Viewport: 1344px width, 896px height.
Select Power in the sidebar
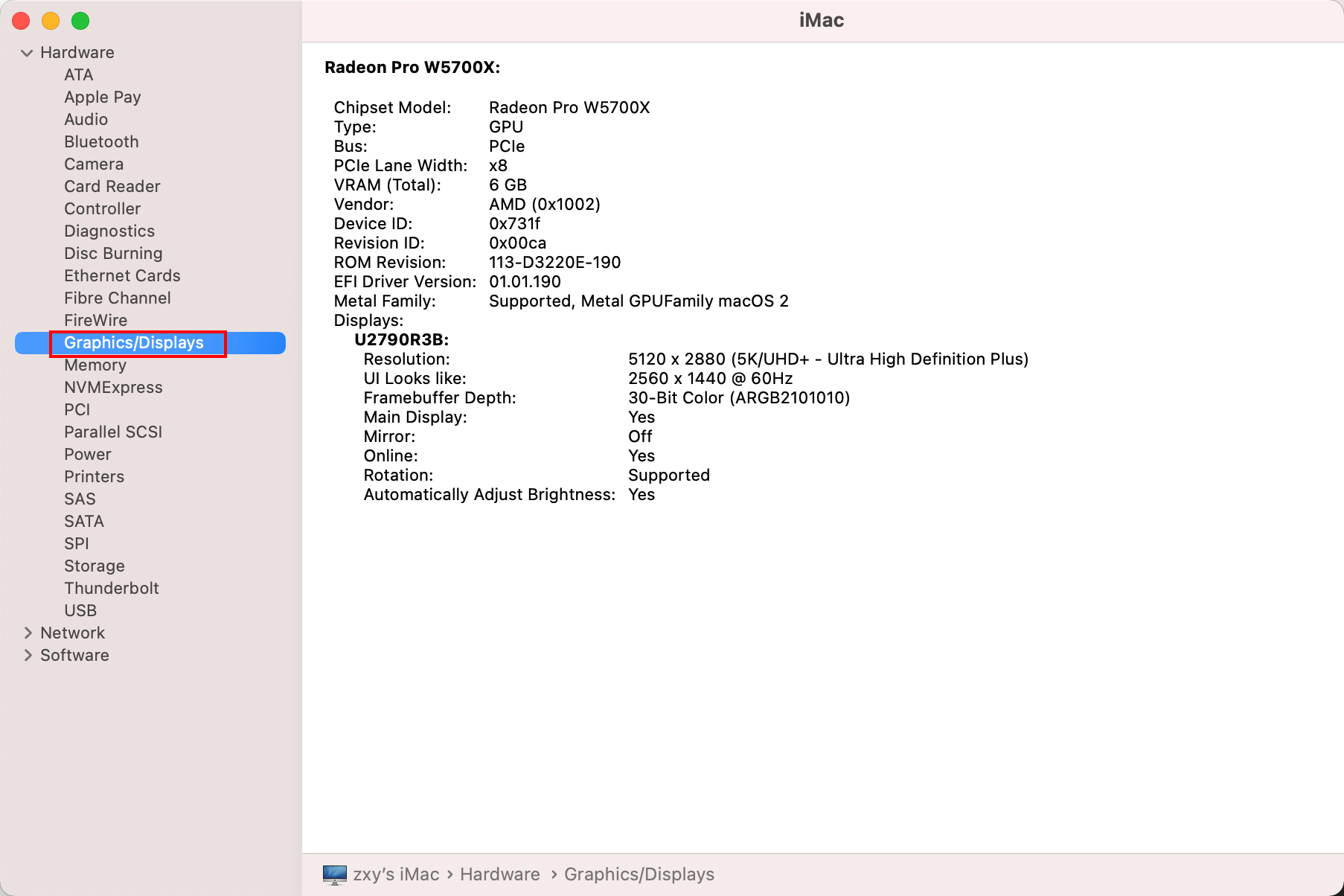click(88, 455)
